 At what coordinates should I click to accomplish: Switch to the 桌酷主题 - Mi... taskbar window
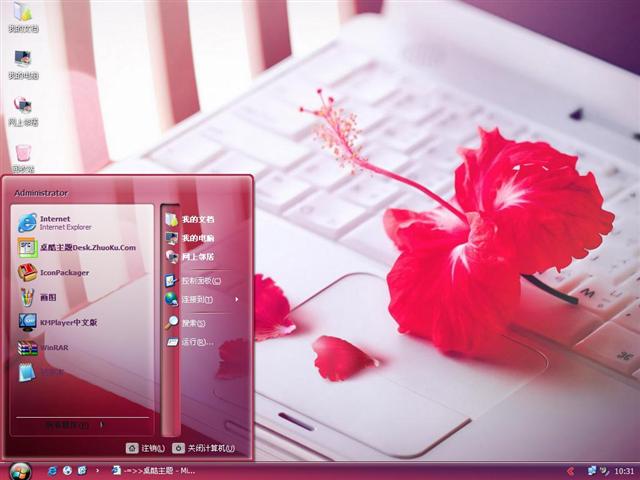(153, 471)
